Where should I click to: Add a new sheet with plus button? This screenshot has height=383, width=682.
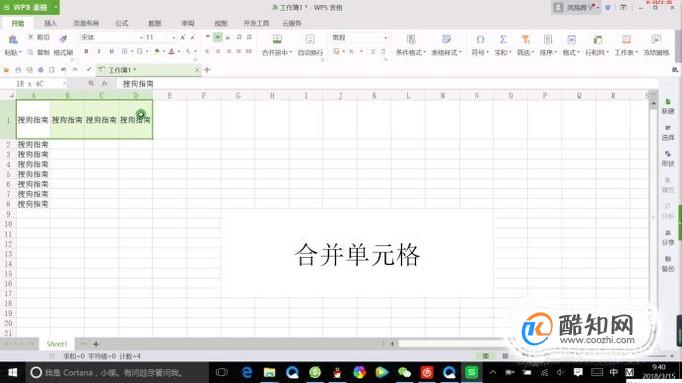click(x=96, y=344)
